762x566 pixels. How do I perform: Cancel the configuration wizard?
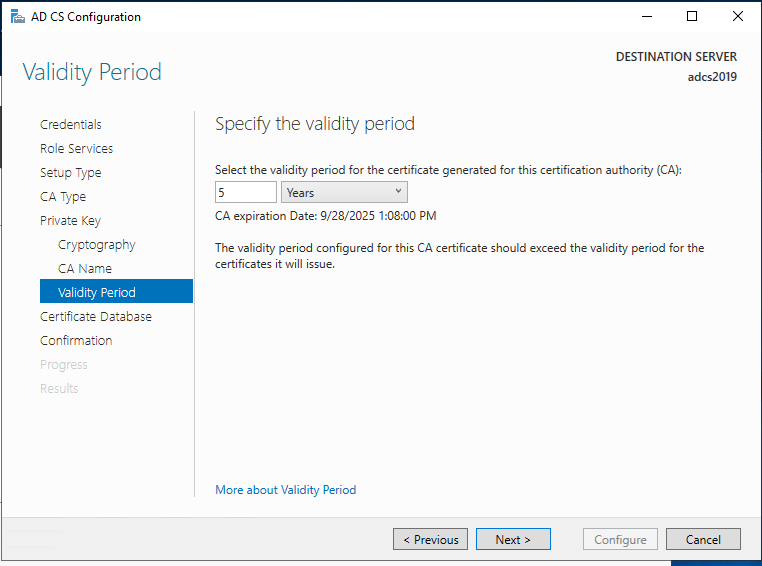tap(703, 540)
